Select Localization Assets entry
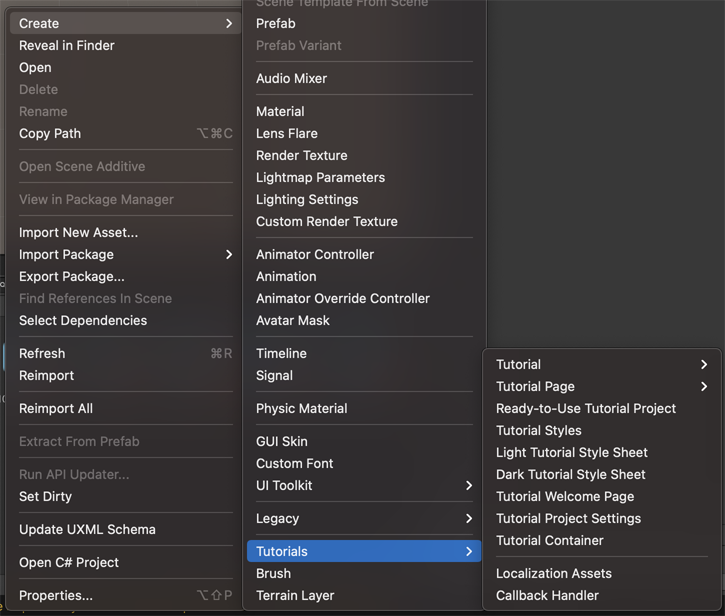Screen dimensions: 725x616 click(x=553, y=574)
